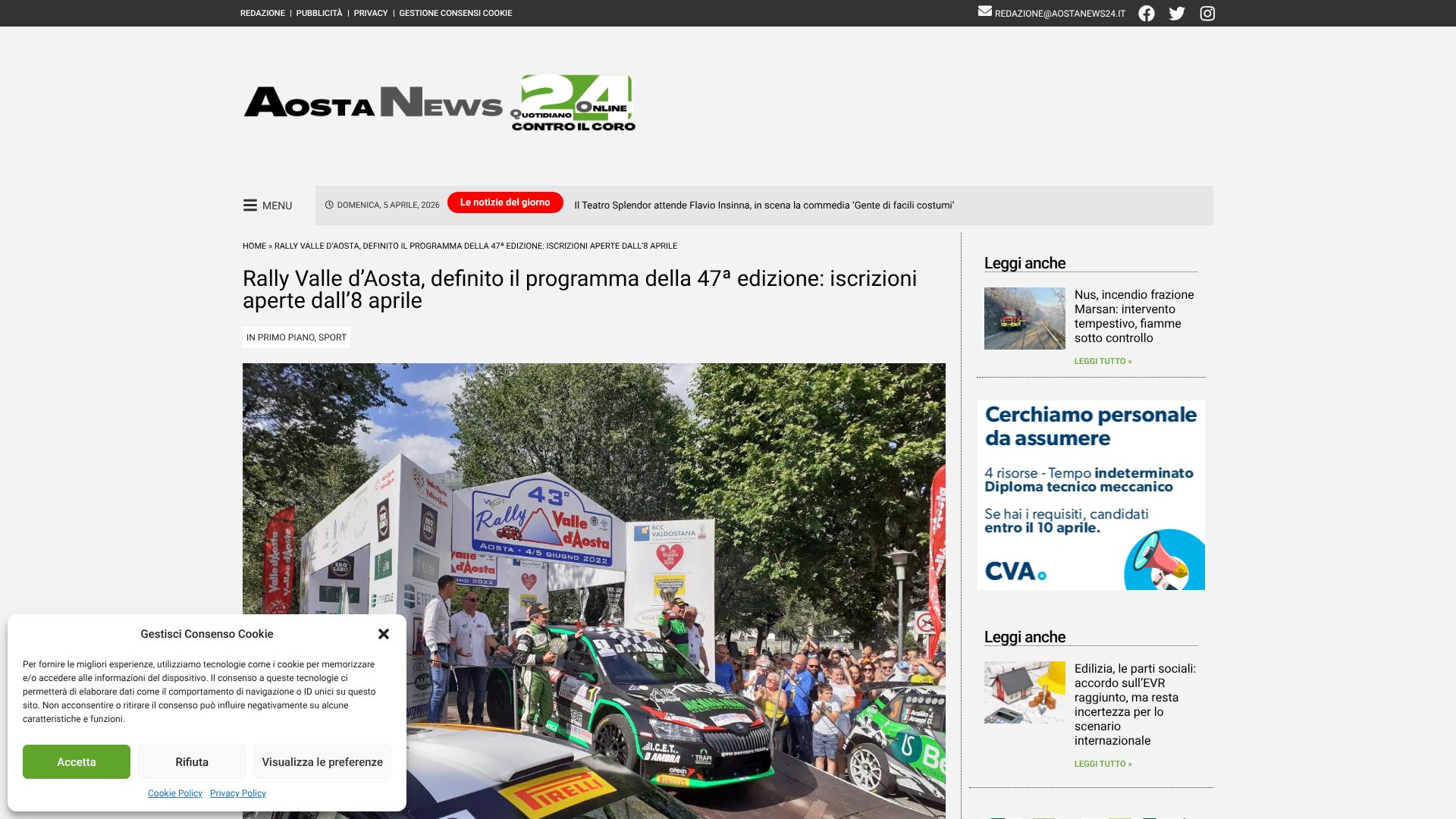The width and height of the screenshot is (1456, 819).
Task: Open 'Visualizza le preferenze' in the cookie dialog
Action: 322,761
